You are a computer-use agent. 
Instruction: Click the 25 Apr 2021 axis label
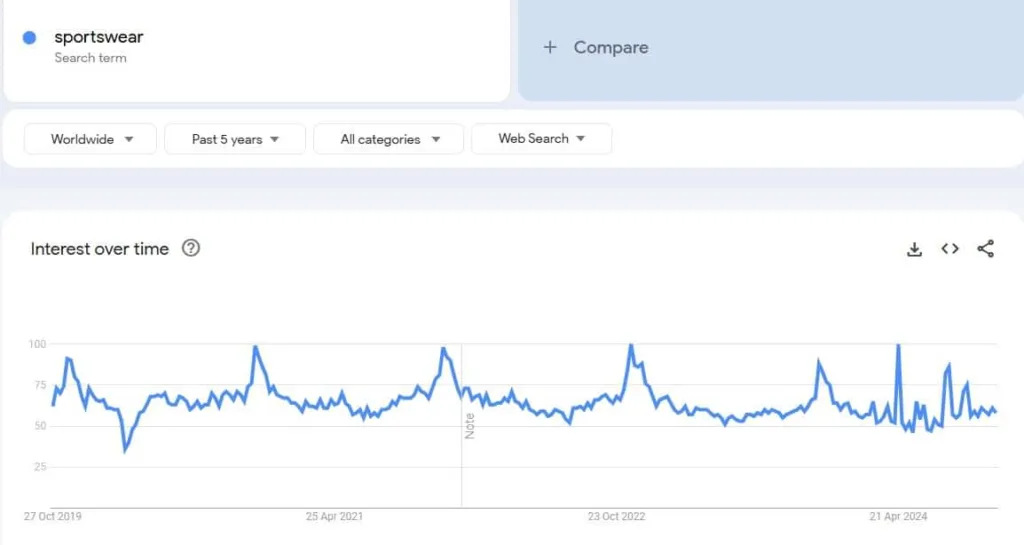[334, 516]
